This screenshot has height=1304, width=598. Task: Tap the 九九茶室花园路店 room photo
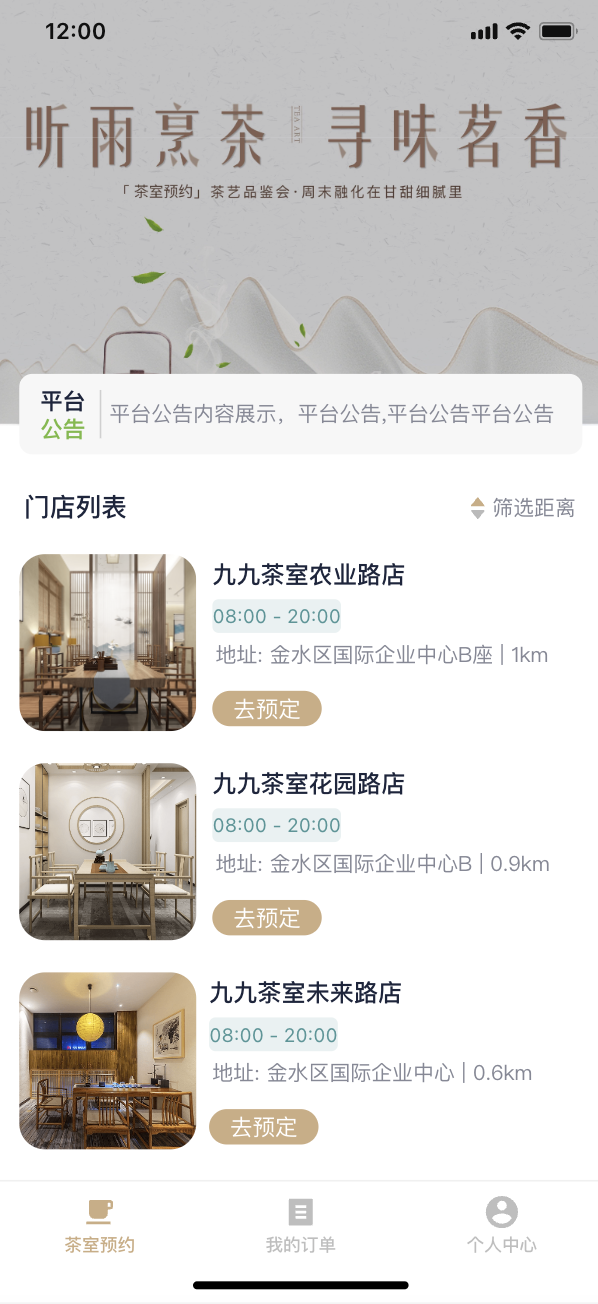click(x=107, y=851)
